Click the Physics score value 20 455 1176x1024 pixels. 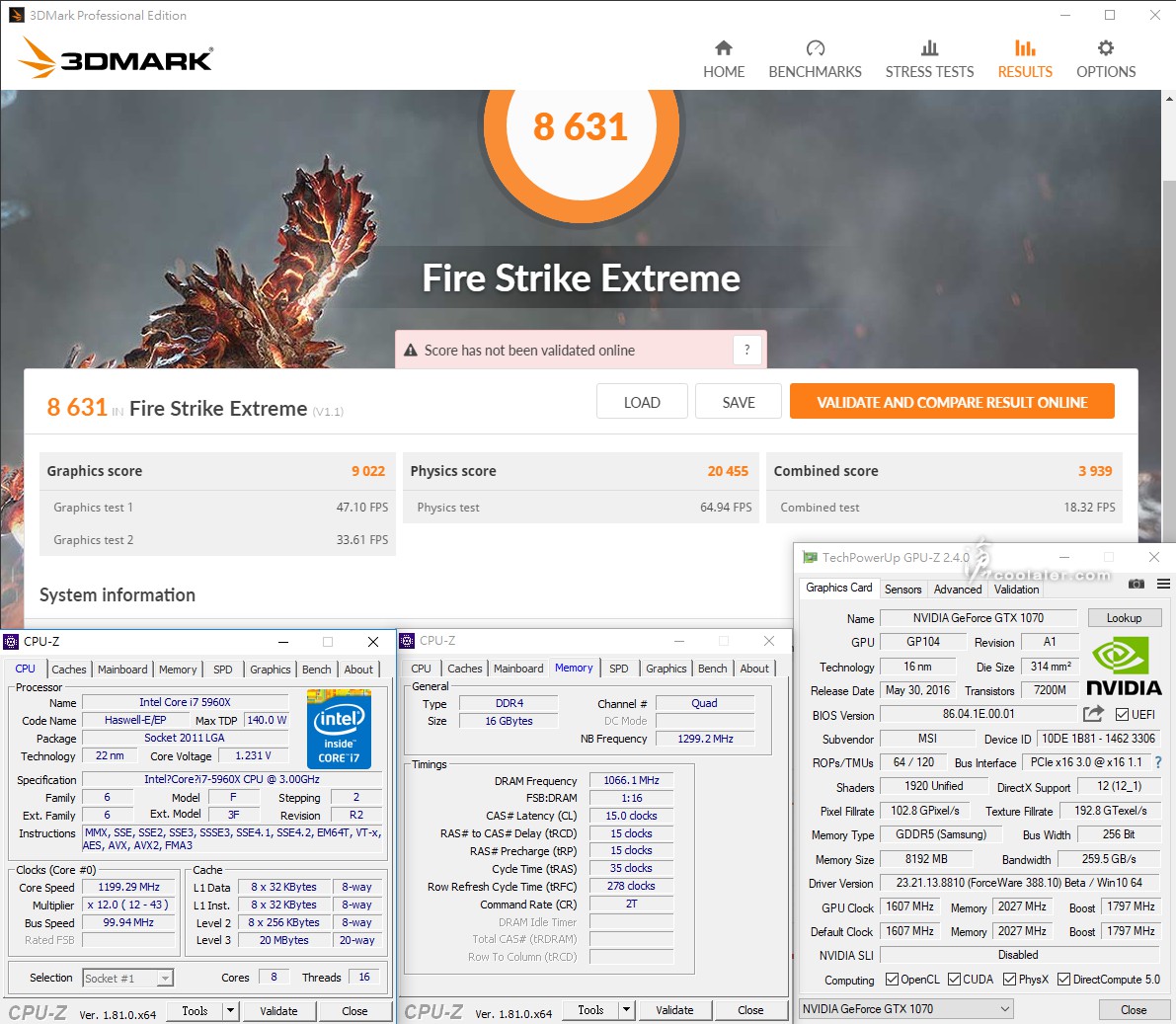pos(728,471)
